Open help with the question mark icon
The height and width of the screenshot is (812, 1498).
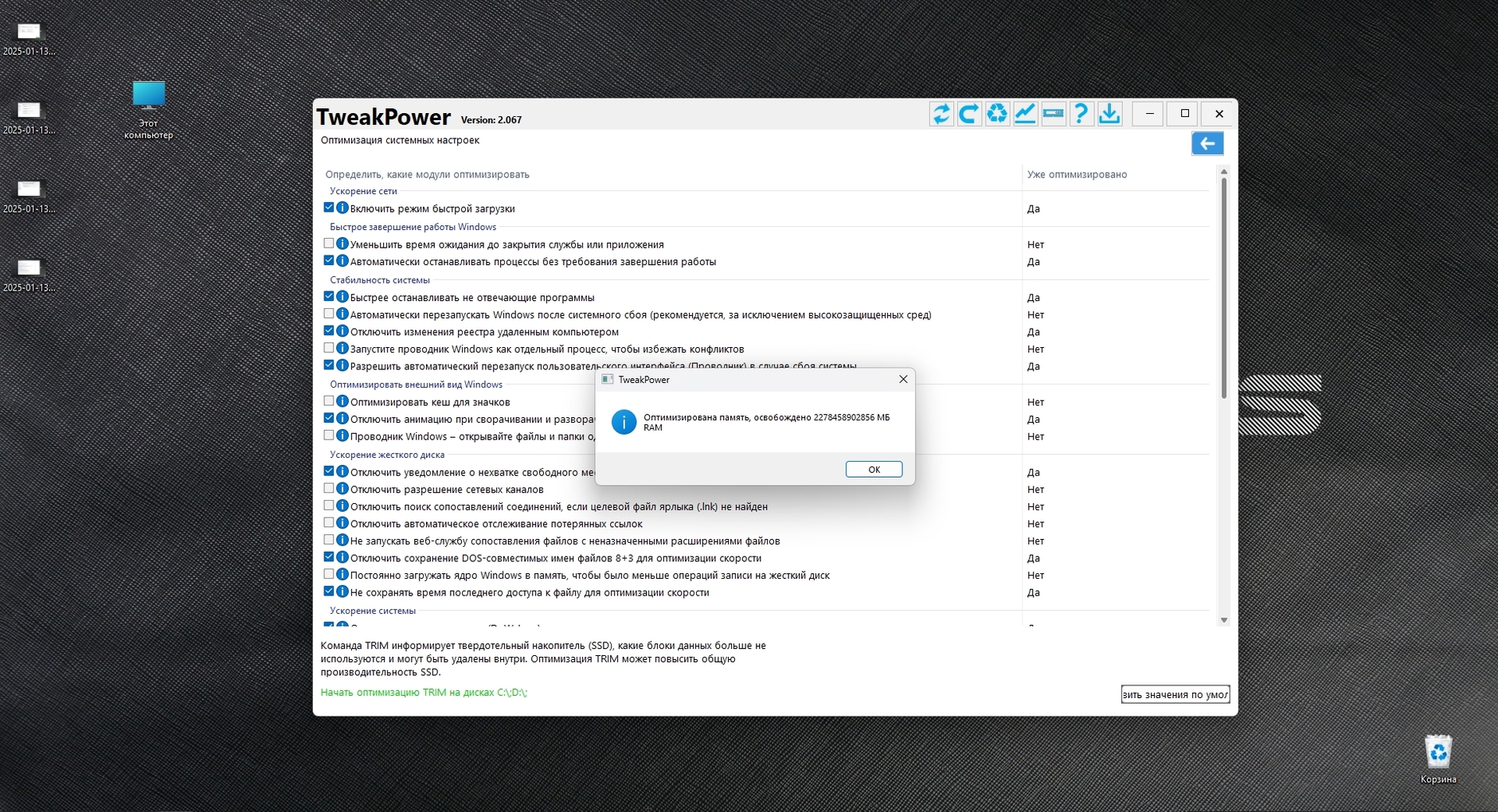click(x=1081, y=114)
